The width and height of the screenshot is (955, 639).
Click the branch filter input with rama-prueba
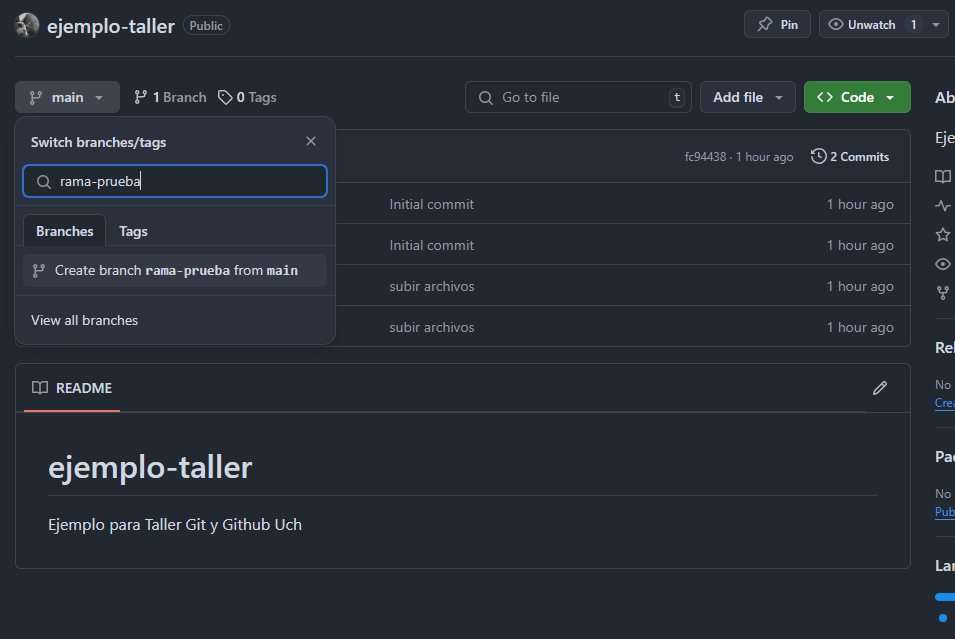(175, 181)
